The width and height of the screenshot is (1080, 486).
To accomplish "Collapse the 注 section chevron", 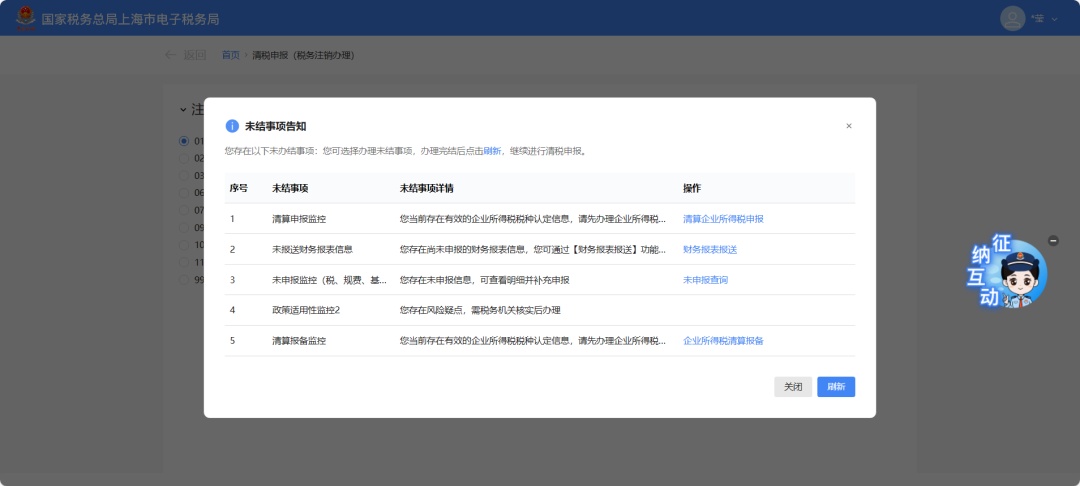I will [183, 110].
